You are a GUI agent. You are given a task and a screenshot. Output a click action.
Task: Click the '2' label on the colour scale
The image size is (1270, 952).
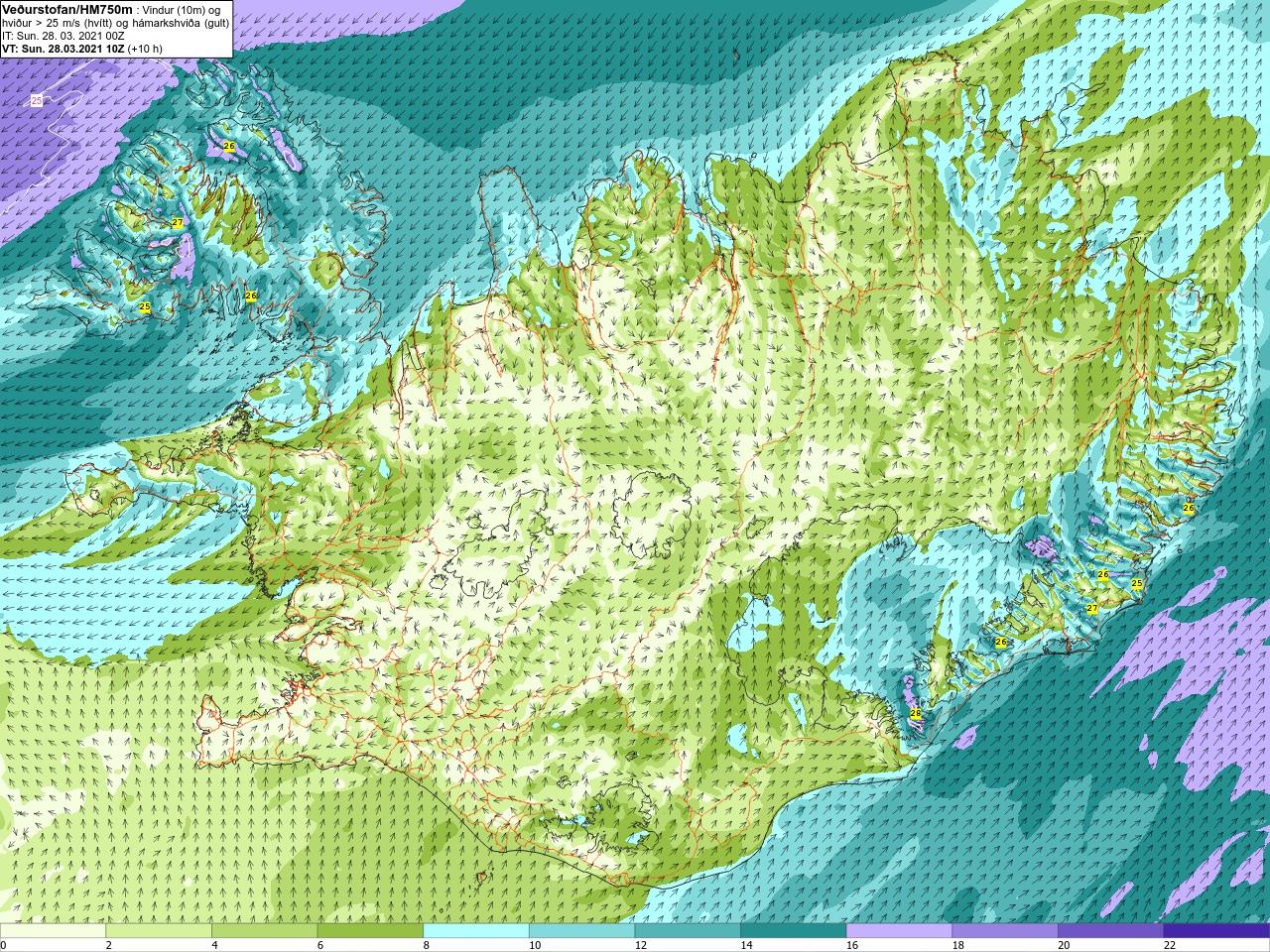tap(109, 945)
